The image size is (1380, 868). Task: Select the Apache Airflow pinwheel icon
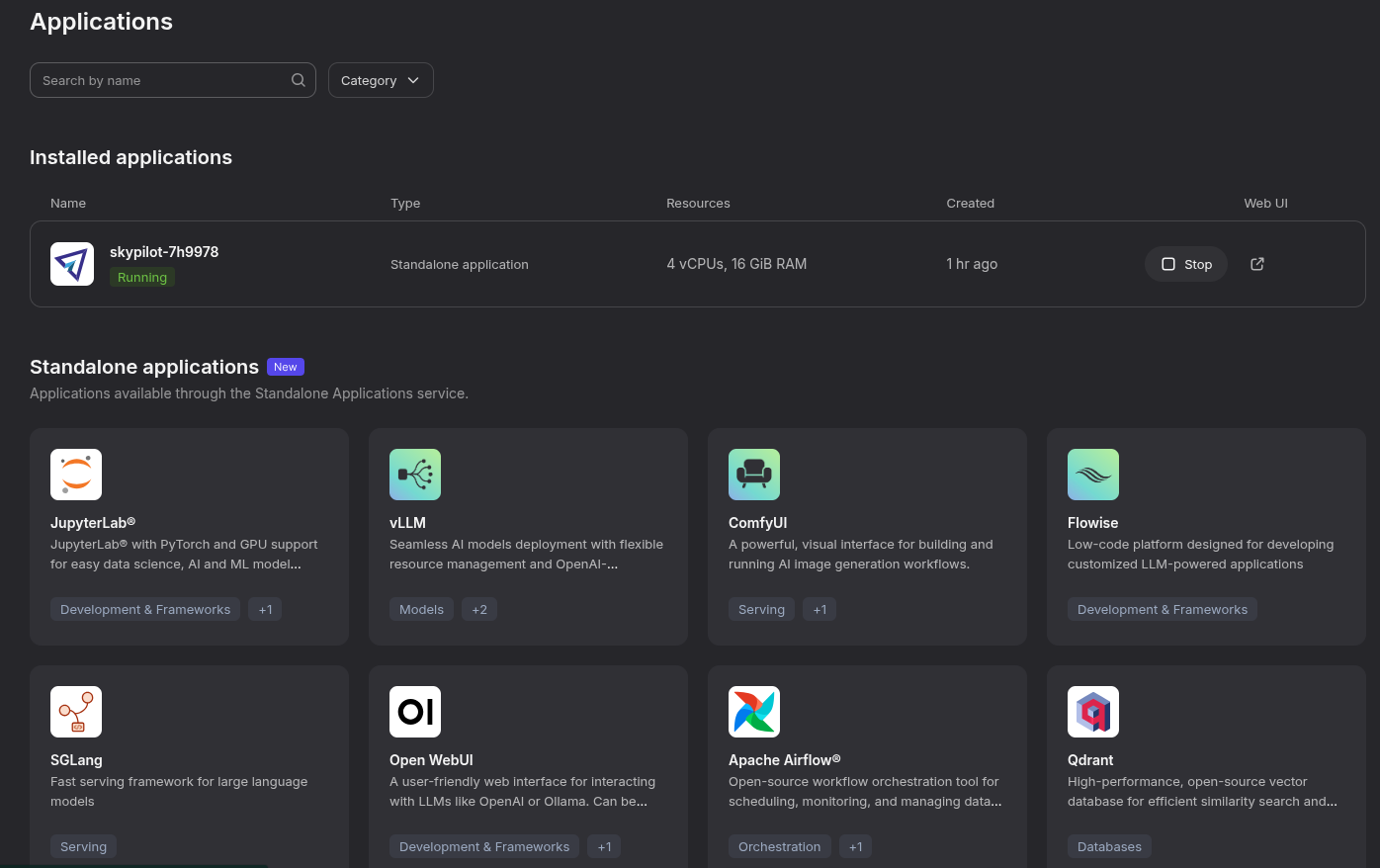pos(754,712)
